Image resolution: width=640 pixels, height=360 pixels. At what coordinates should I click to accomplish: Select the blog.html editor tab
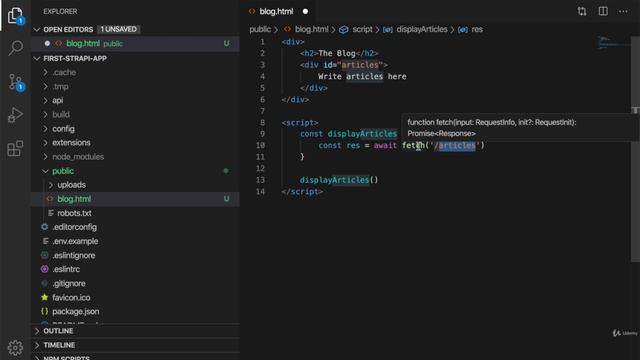click(x=277, y=11)
